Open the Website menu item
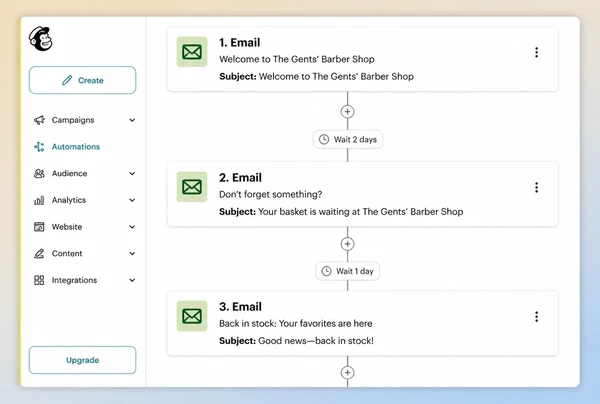The image size is (600, 404). [84, 227]
